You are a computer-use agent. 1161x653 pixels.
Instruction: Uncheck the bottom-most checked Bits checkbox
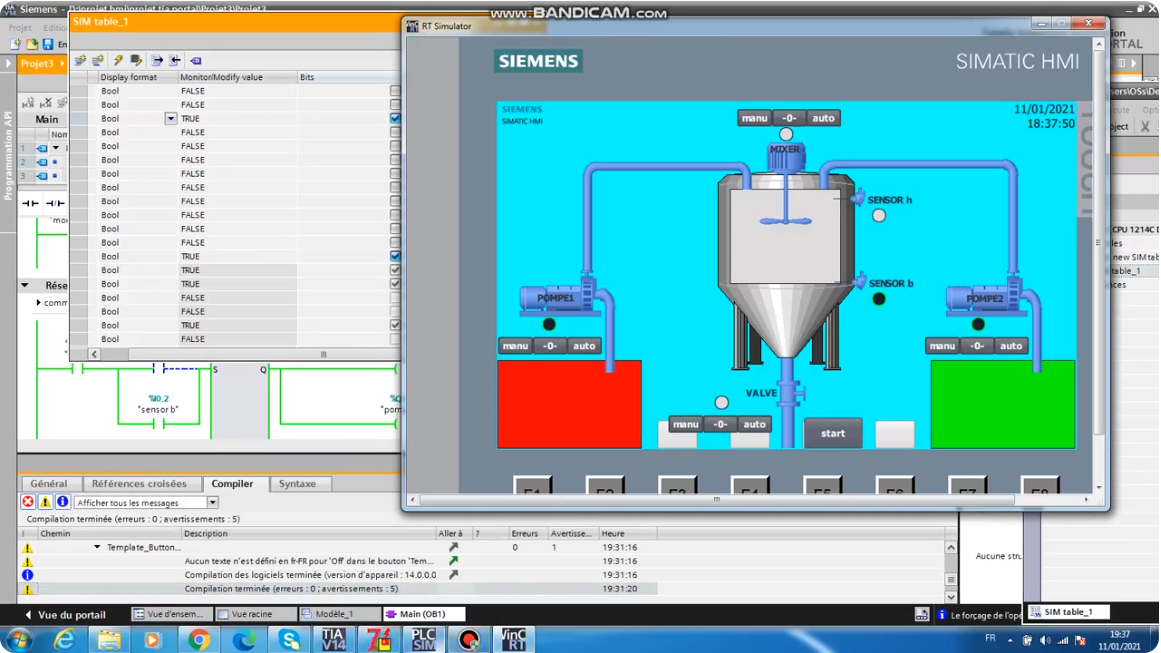pos(395,325)
